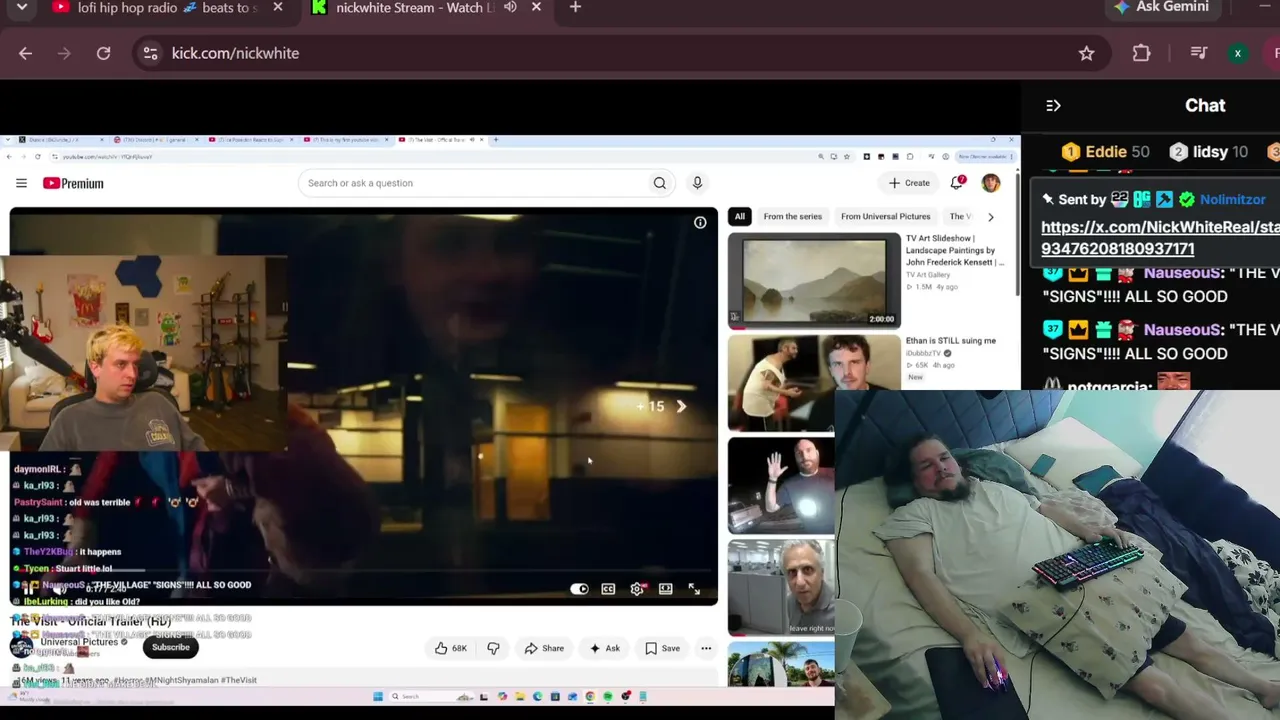Open Nolimitzor's profile from pinned message
Viewport: 1280px width, 720px height.
click(1233, 199)
